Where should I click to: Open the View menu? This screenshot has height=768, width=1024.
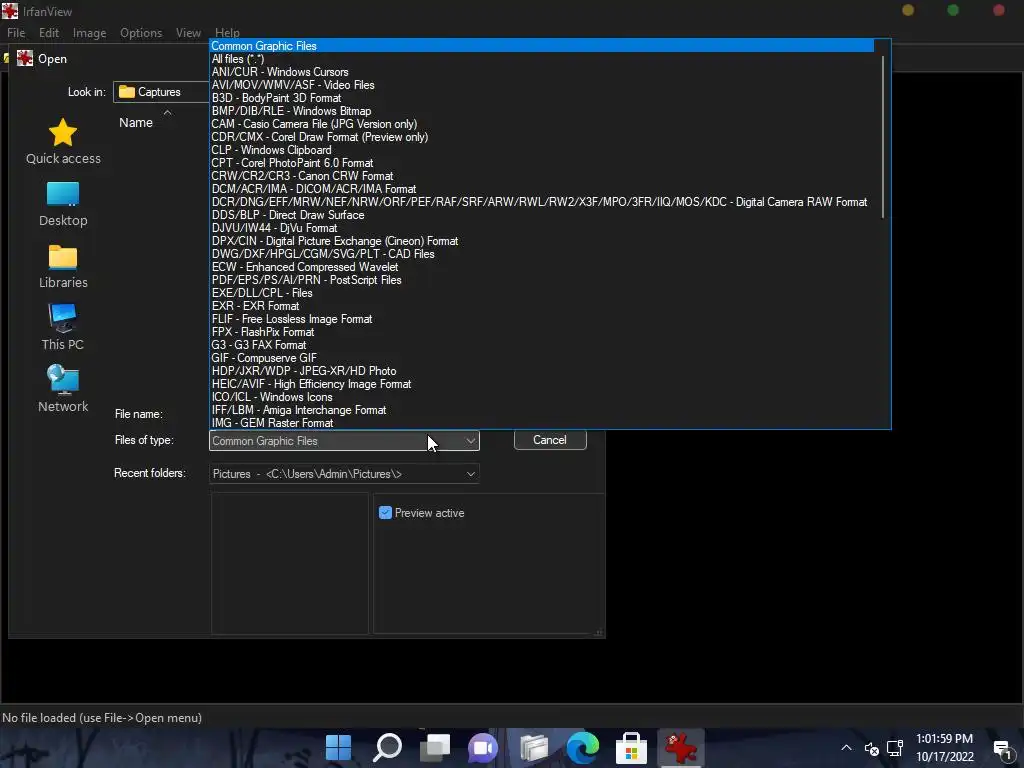[188, 33]
